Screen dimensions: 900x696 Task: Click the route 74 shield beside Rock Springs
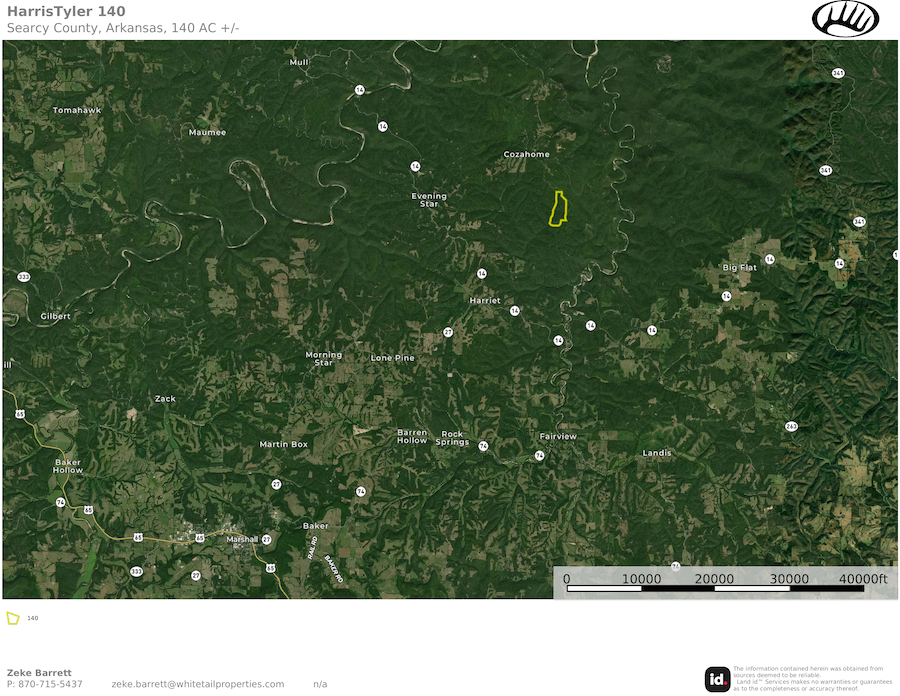(483, 446)
